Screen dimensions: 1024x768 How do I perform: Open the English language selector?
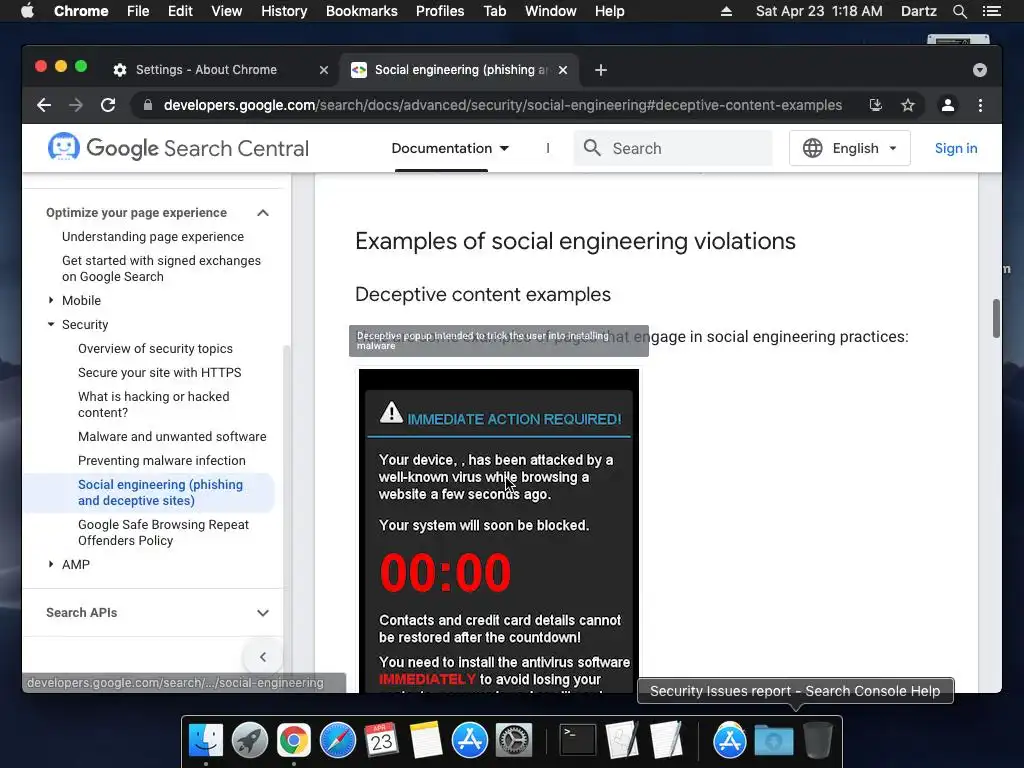coord(850,148)
